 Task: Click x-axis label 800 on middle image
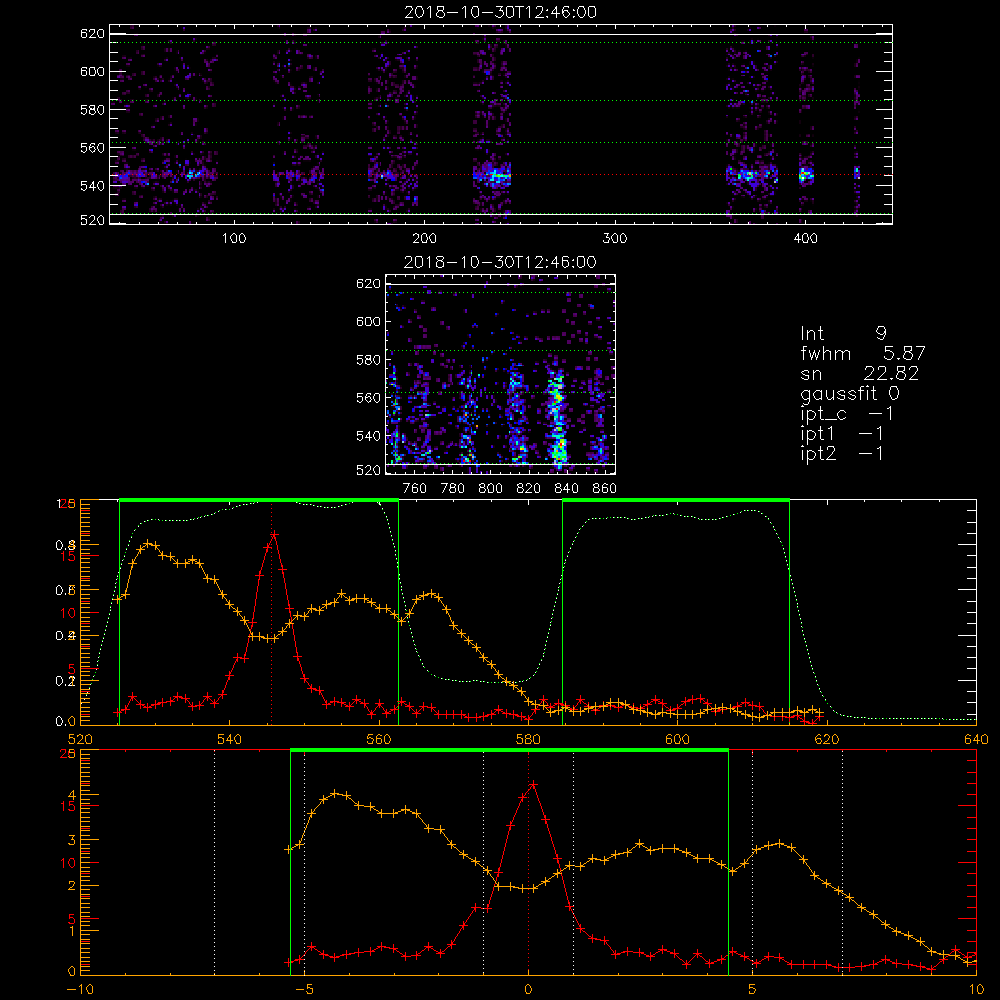coord(490,489)
